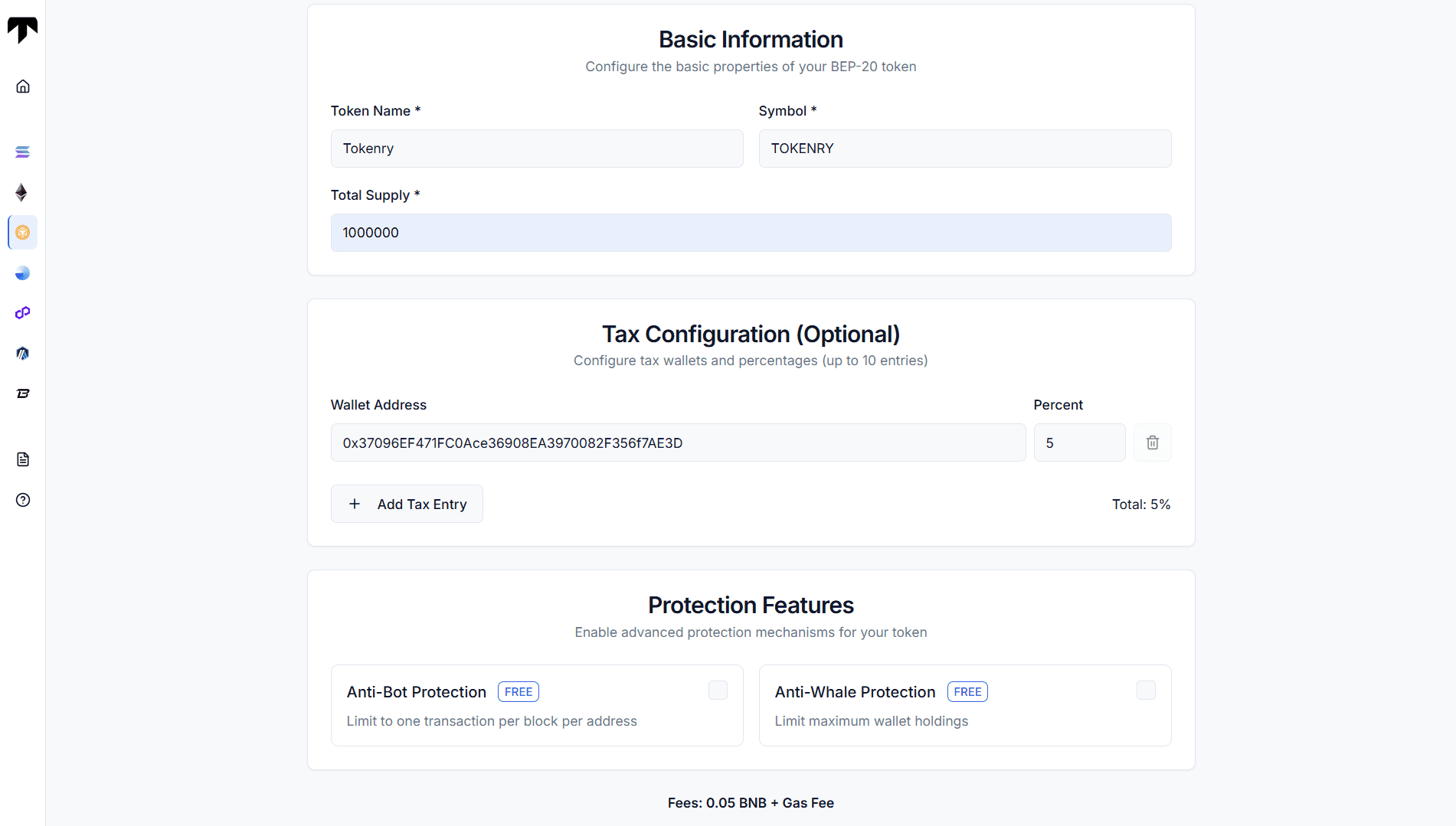Enable the Anti-Bot Protection checkbox
Screen dimensions: 1456x826
(x=718, y=691)
